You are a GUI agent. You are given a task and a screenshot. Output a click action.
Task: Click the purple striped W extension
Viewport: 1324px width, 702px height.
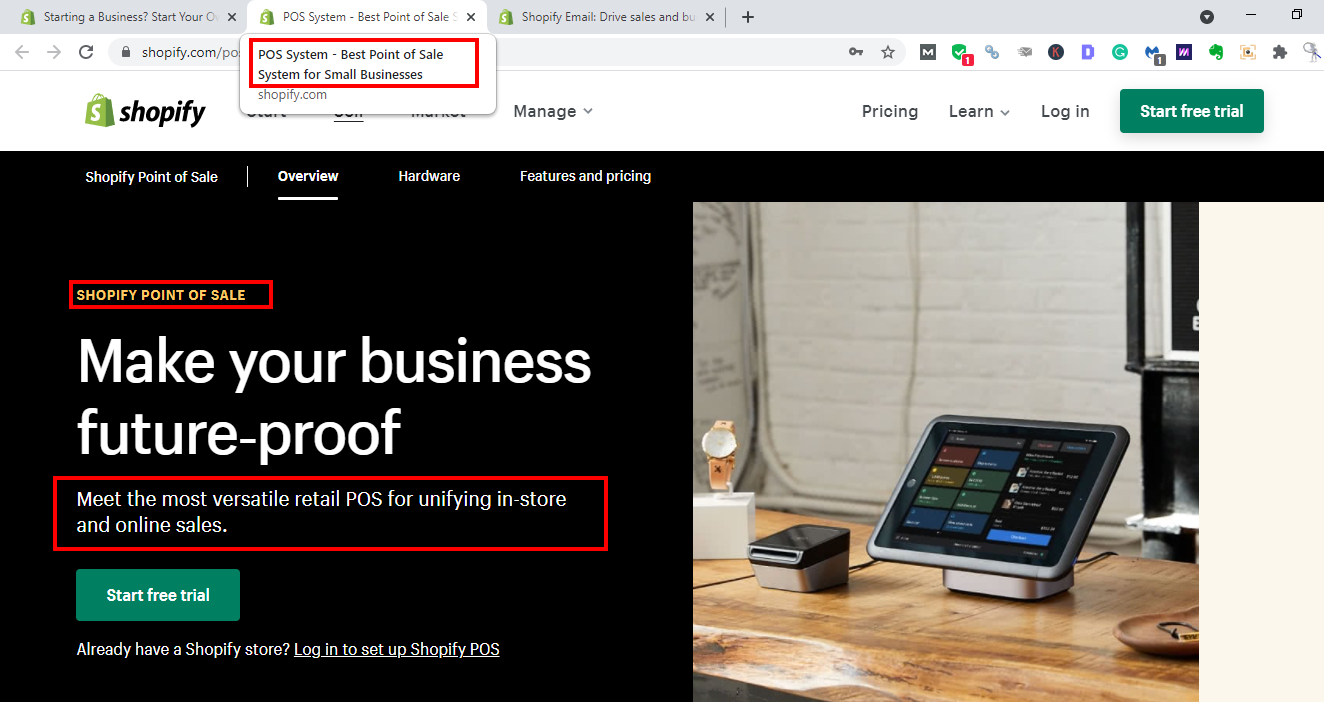1184,52
